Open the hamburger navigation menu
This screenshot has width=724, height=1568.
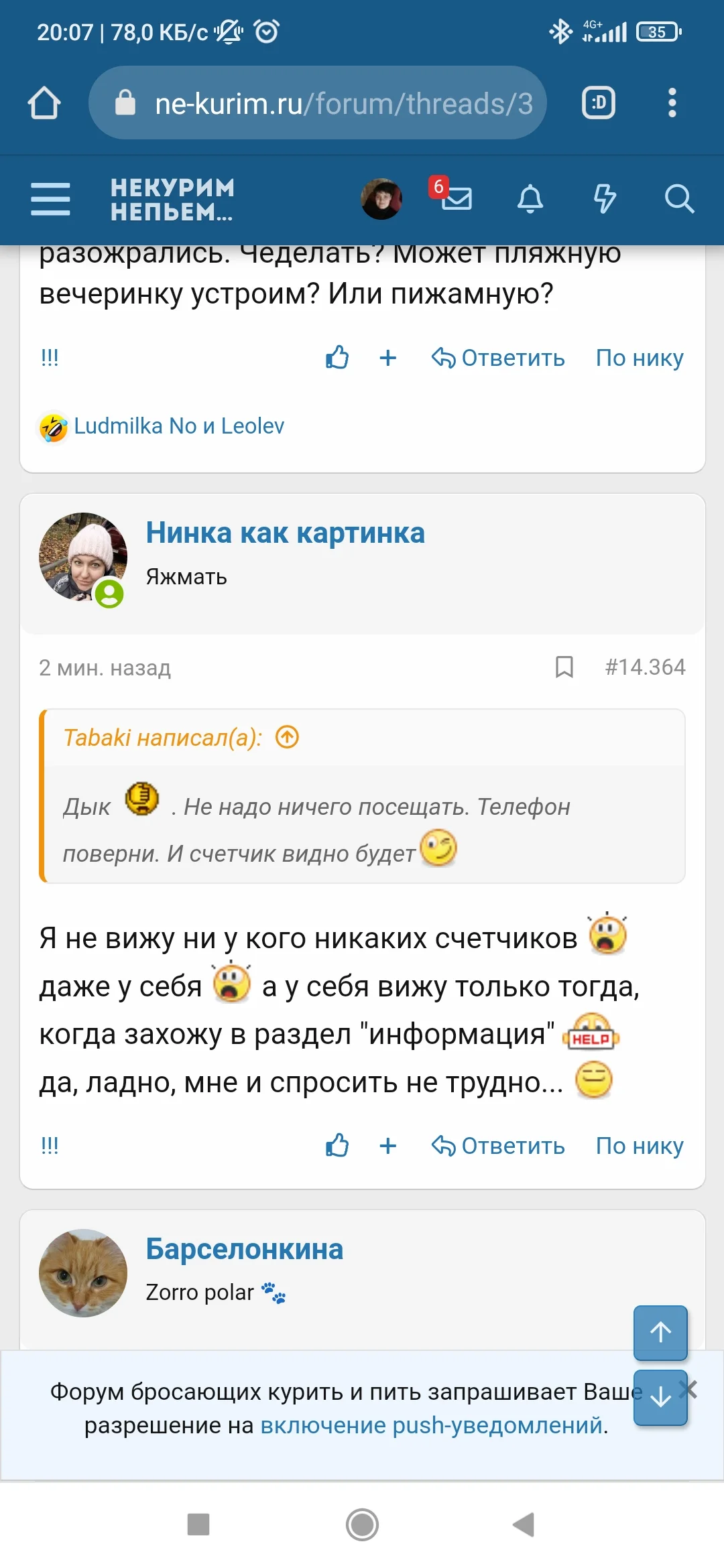[50, 199]
